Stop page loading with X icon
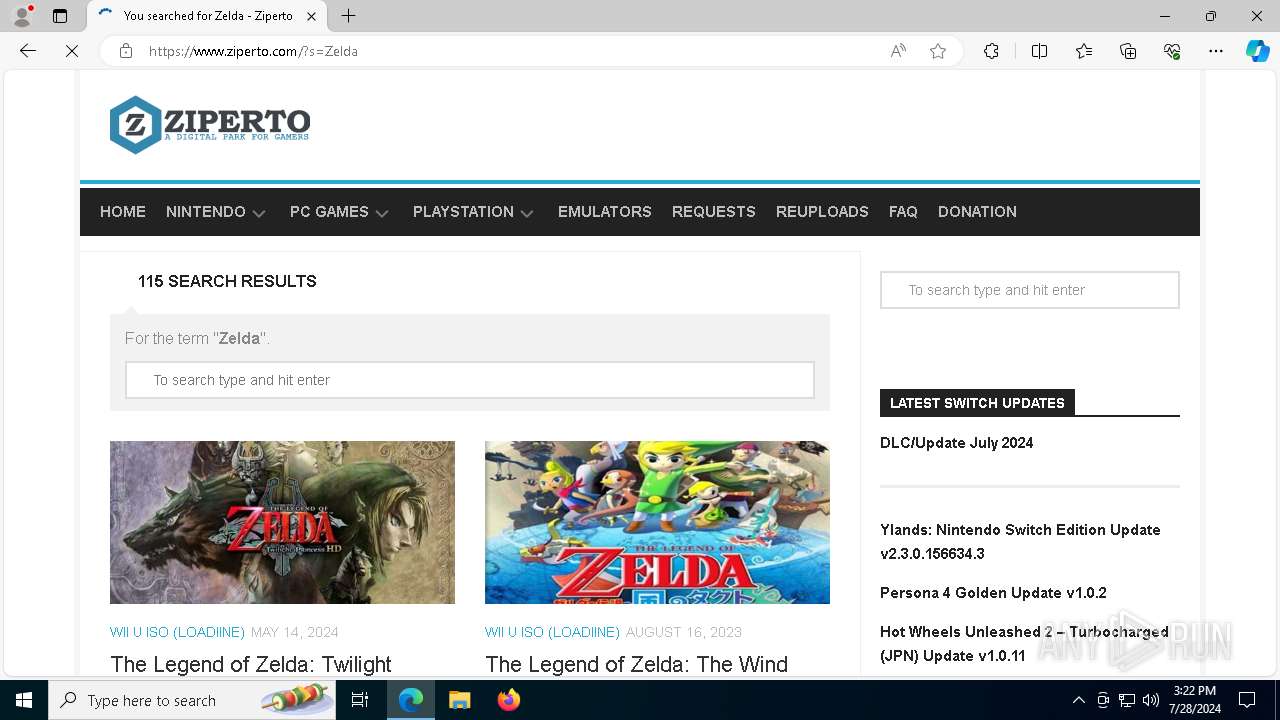Viewport: 1280px width, 720px height. click(x=72, y=51)
